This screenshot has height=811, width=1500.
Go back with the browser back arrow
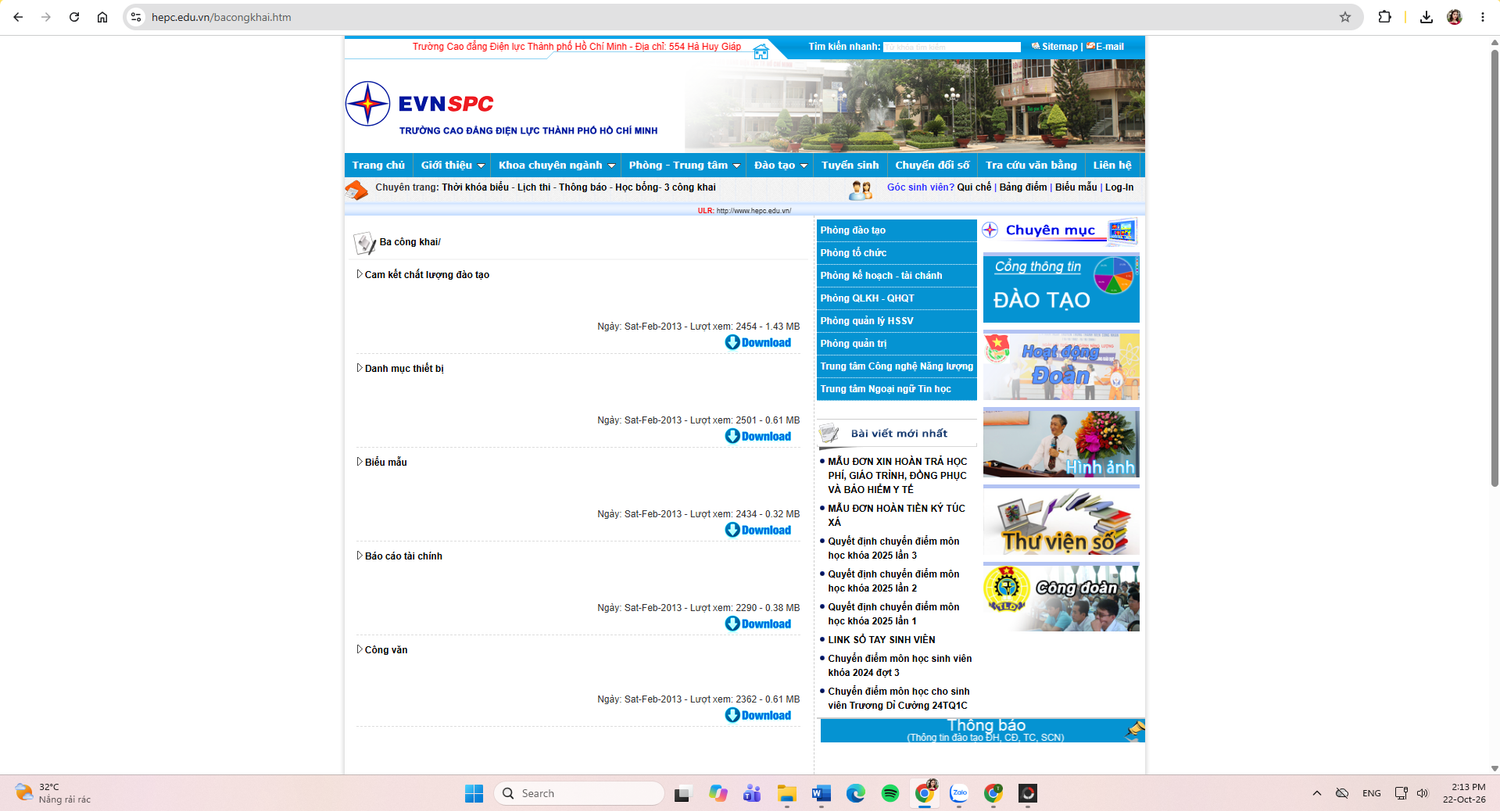click(x=18, y=17)
